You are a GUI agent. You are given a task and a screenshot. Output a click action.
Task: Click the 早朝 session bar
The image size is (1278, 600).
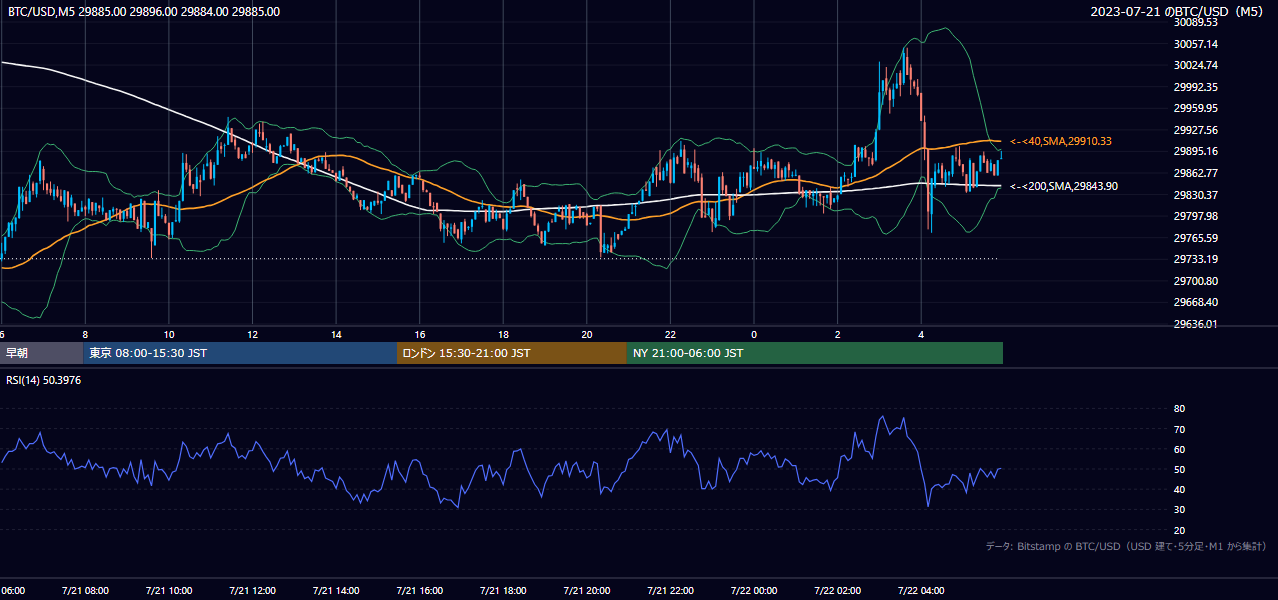[41, 353]
